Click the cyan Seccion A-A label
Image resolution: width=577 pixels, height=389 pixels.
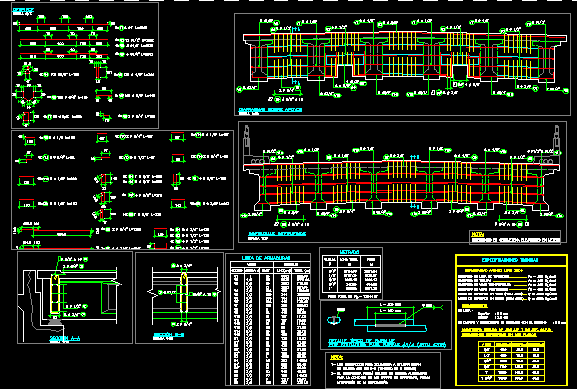(65, 338)
